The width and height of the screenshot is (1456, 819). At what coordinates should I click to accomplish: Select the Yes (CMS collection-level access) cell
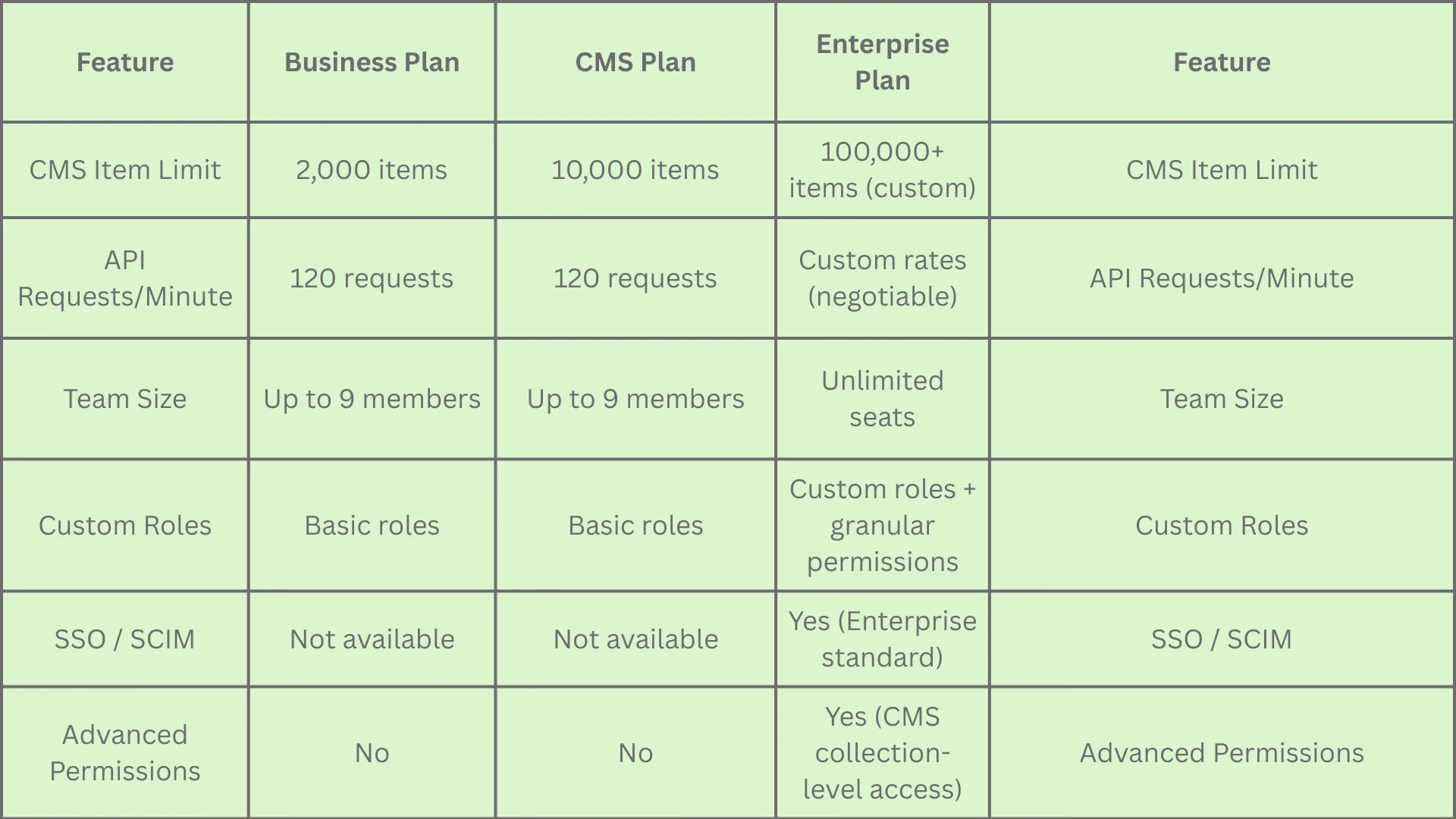click(x=883, y=753)
